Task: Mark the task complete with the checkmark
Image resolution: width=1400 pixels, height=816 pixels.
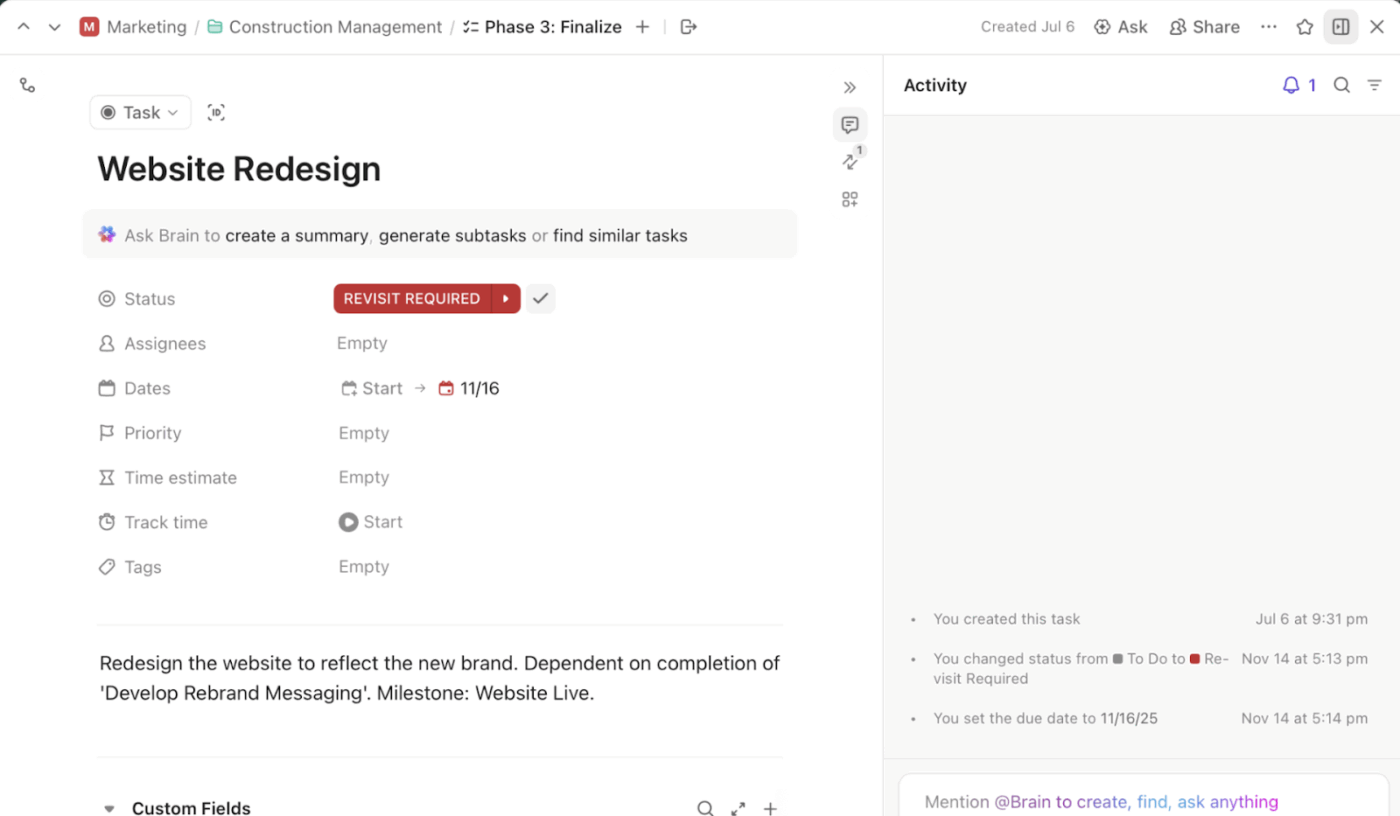Action: point(540,298)
